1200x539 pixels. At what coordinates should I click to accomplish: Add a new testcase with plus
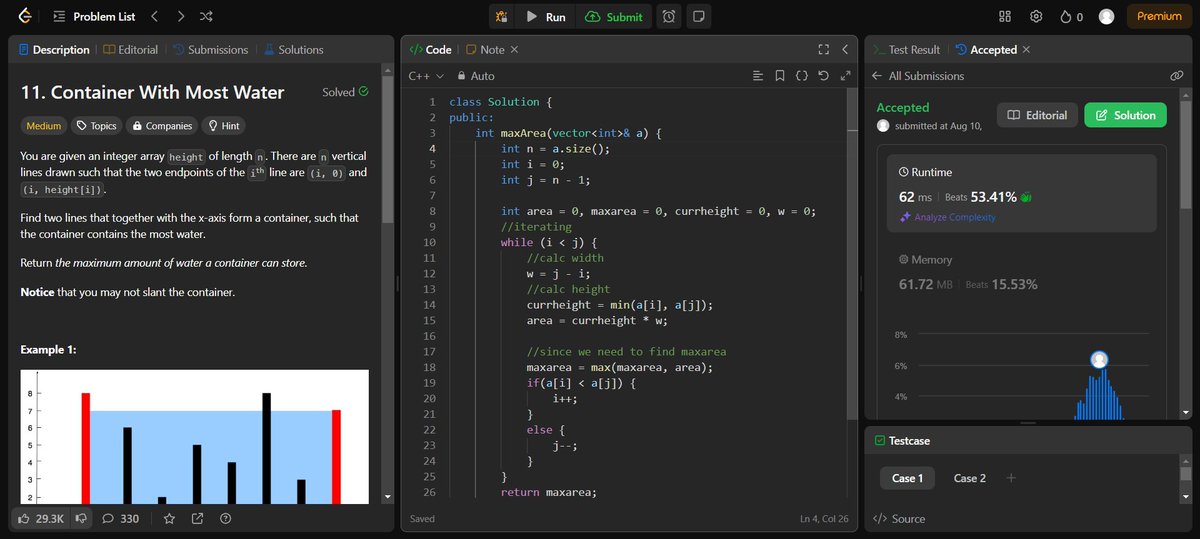[1011, 478]
